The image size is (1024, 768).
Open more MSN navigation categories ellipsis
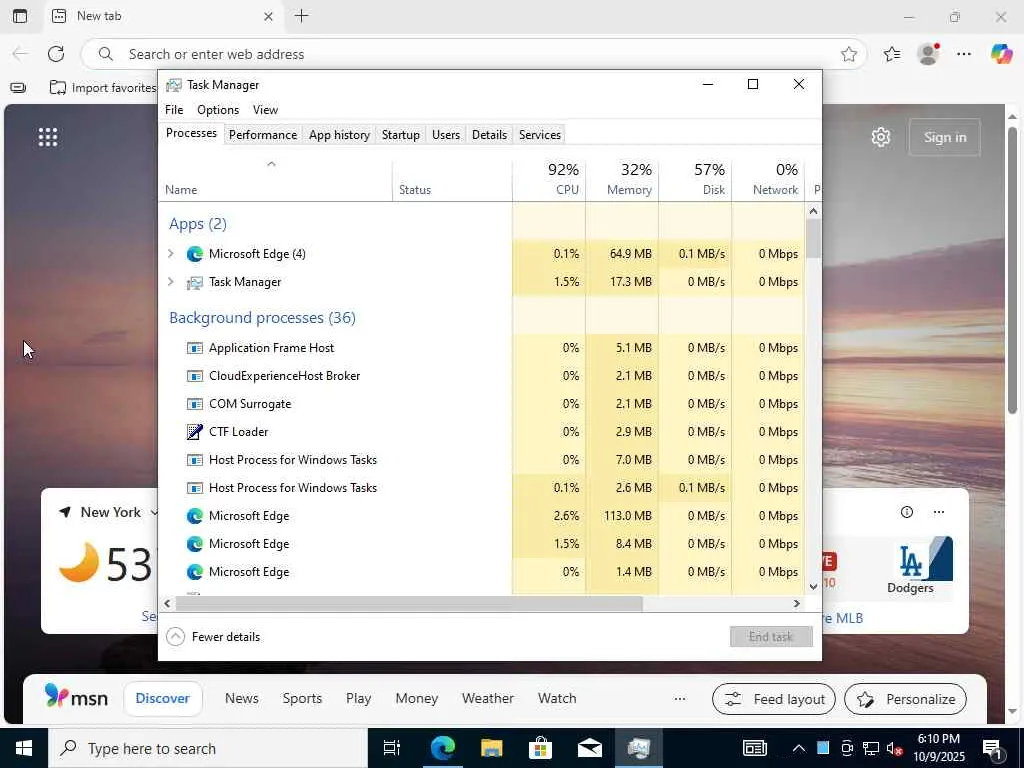(x=680, y=699)
